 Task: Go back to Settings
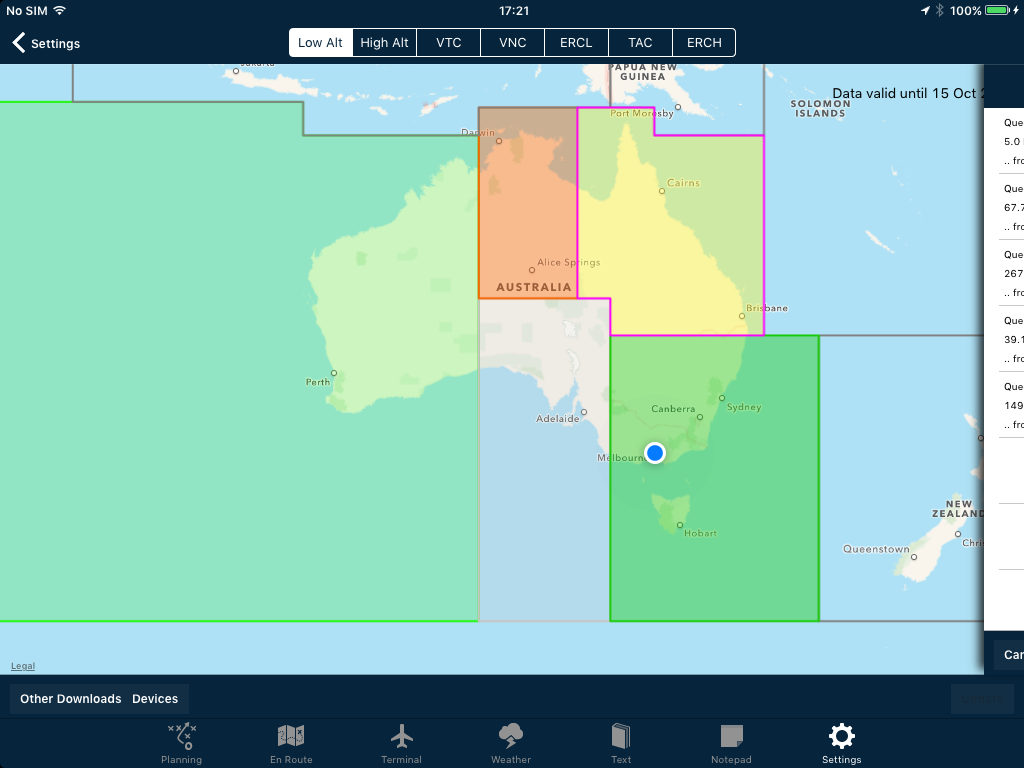46,43
